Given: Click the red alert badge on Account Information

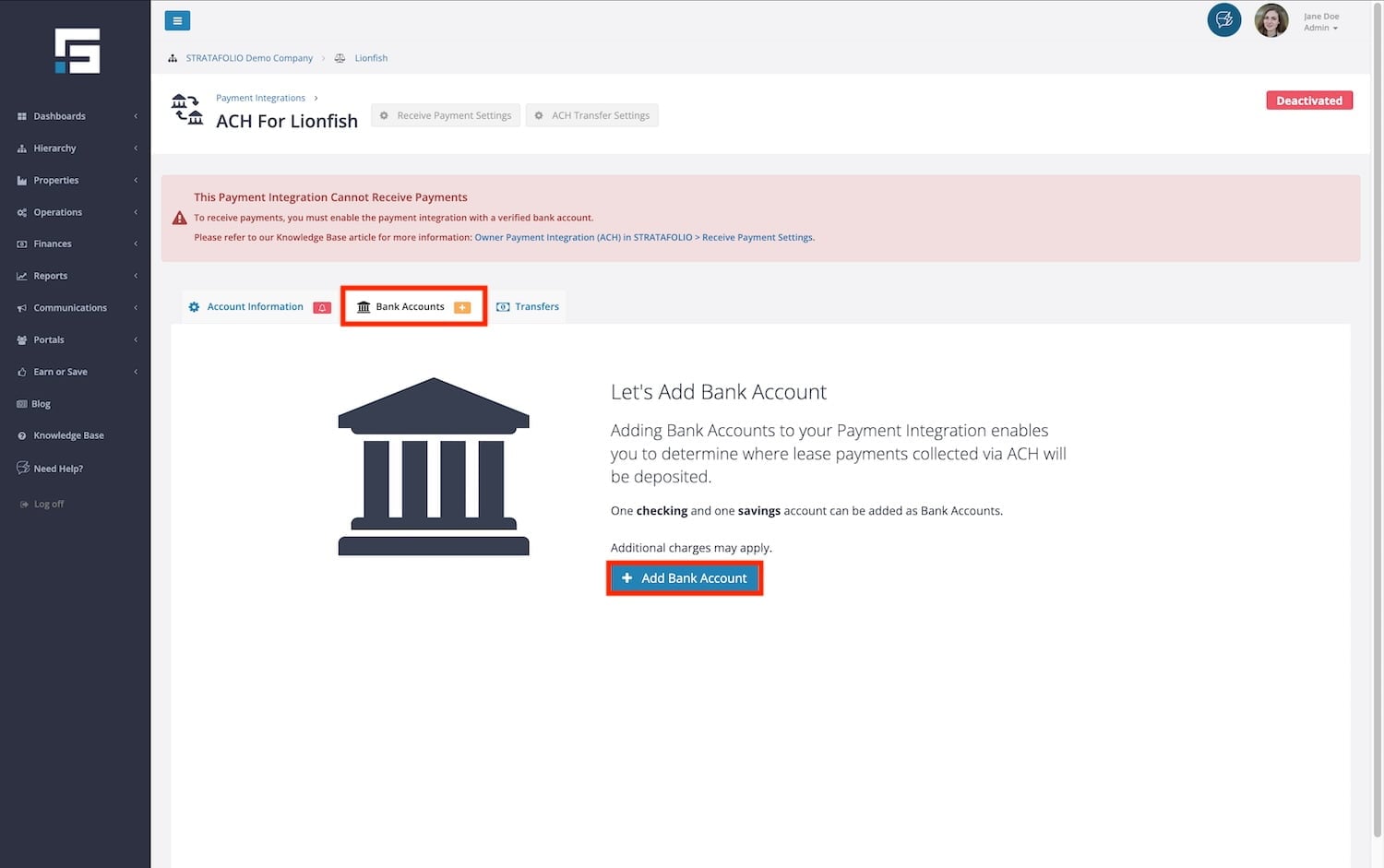Looking at the screenshot, I should [x=322, y=307].
